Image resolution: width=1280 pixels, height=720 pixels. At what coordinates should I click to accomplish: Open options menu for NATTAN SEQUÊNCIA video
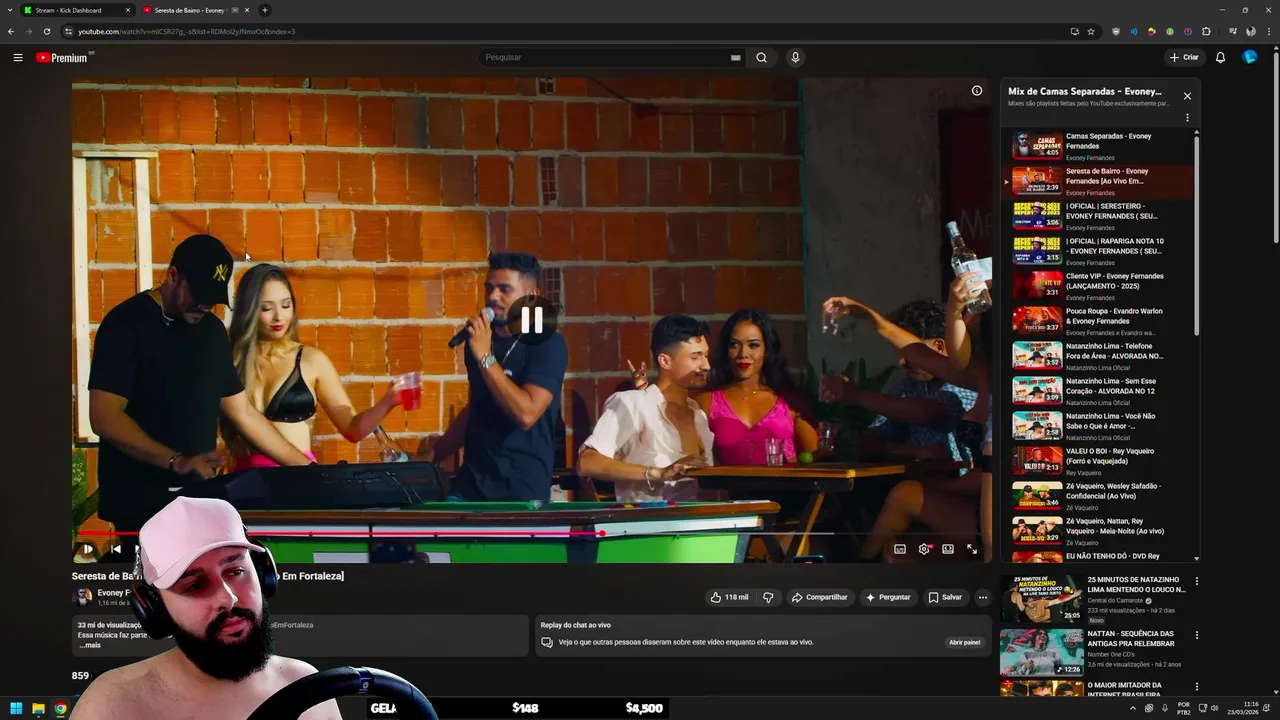1196,635
